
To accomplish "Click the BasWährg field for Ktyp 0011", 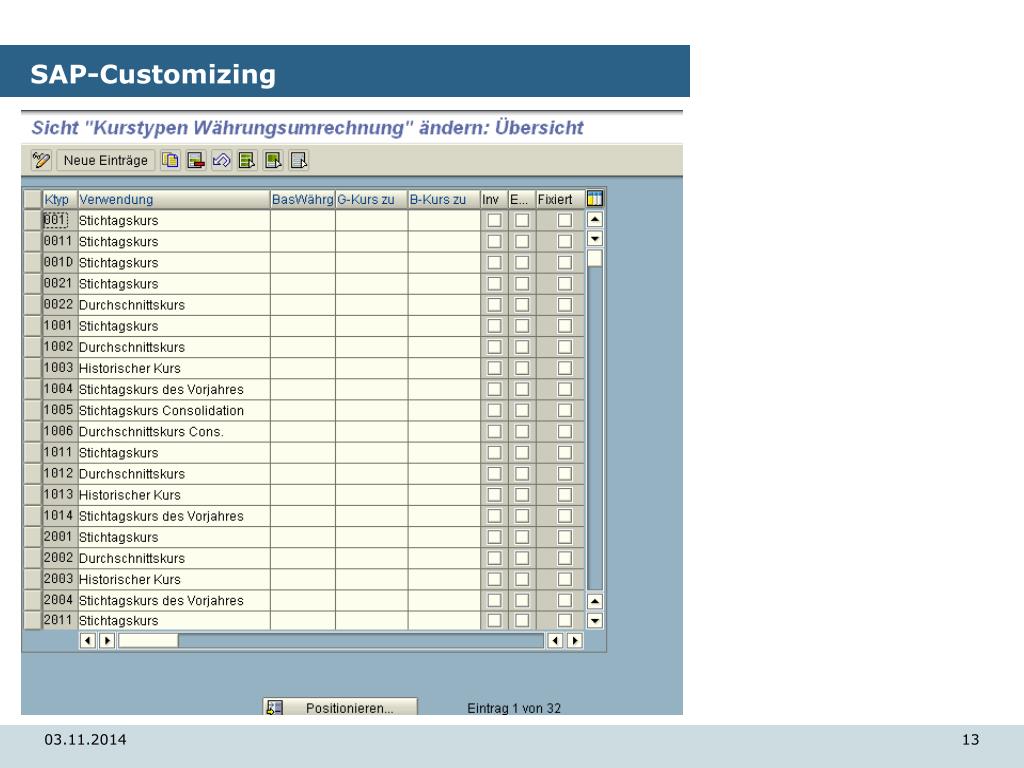I will point(302,242).
